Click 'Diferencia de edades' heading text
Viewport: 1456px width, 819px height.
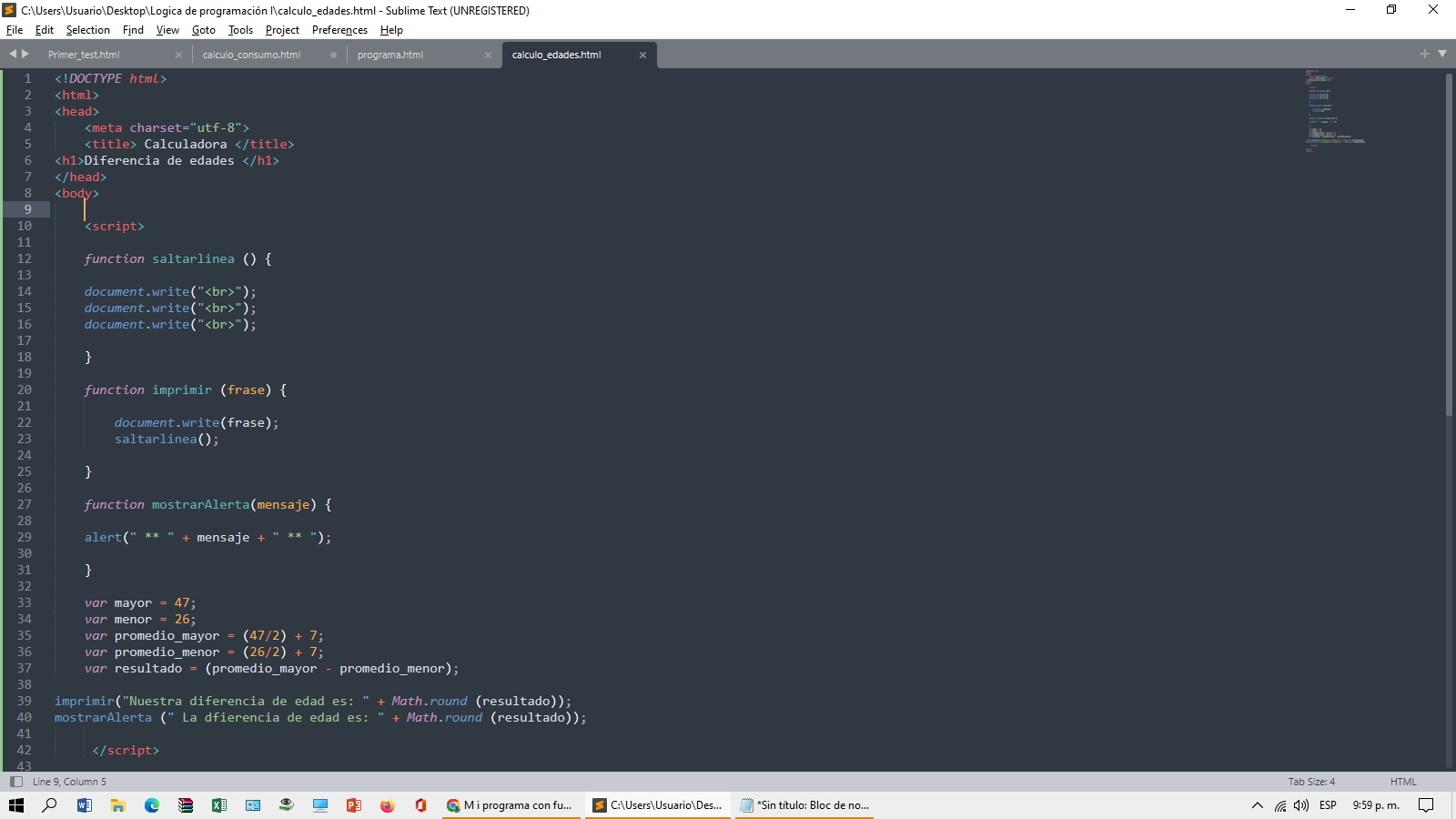[159, 160]
